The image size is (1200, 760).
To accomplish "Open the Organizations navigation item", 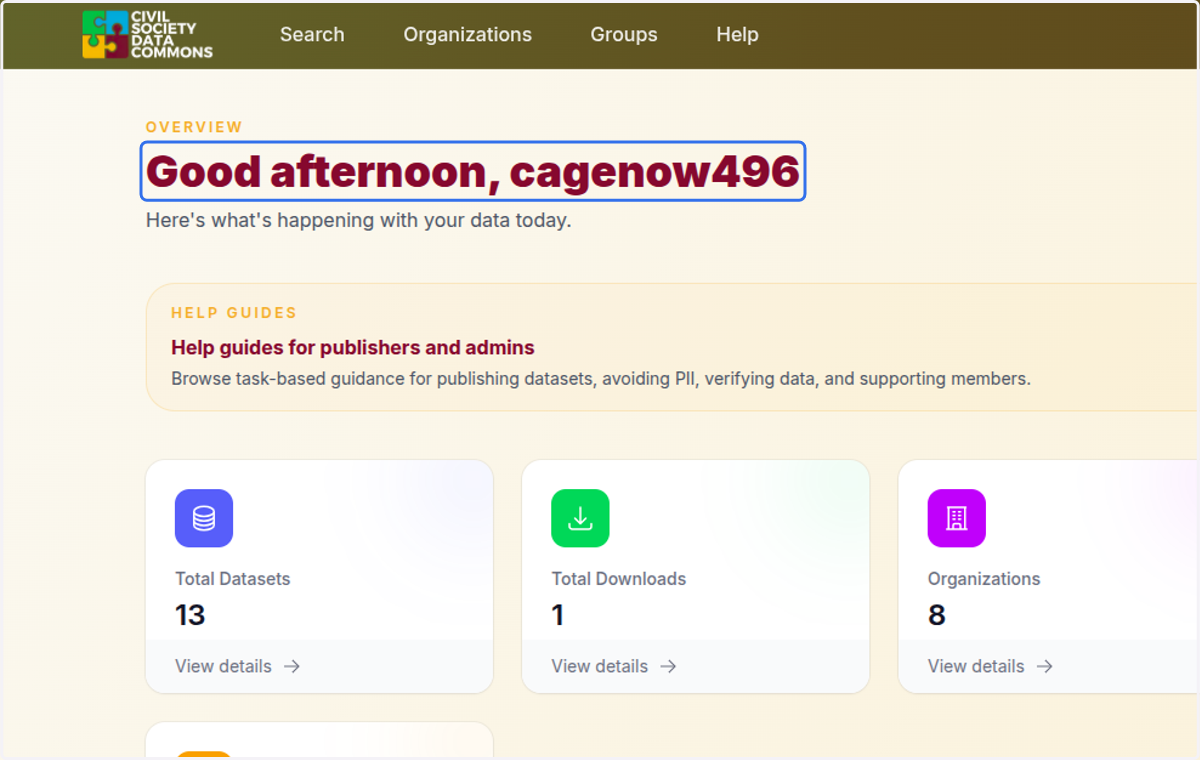I will [467, 34].
